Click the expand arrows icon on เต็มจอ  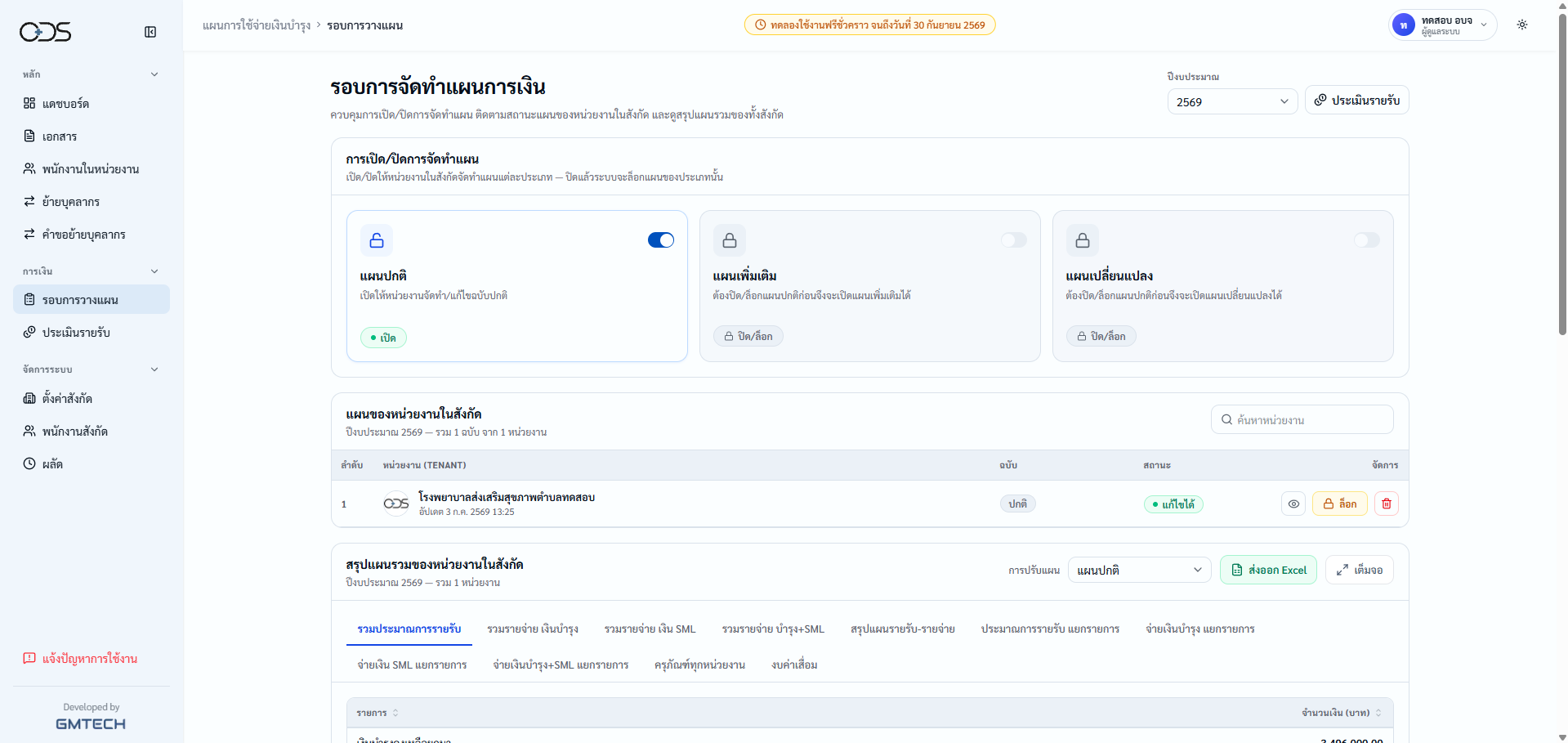coord(1342,570)
